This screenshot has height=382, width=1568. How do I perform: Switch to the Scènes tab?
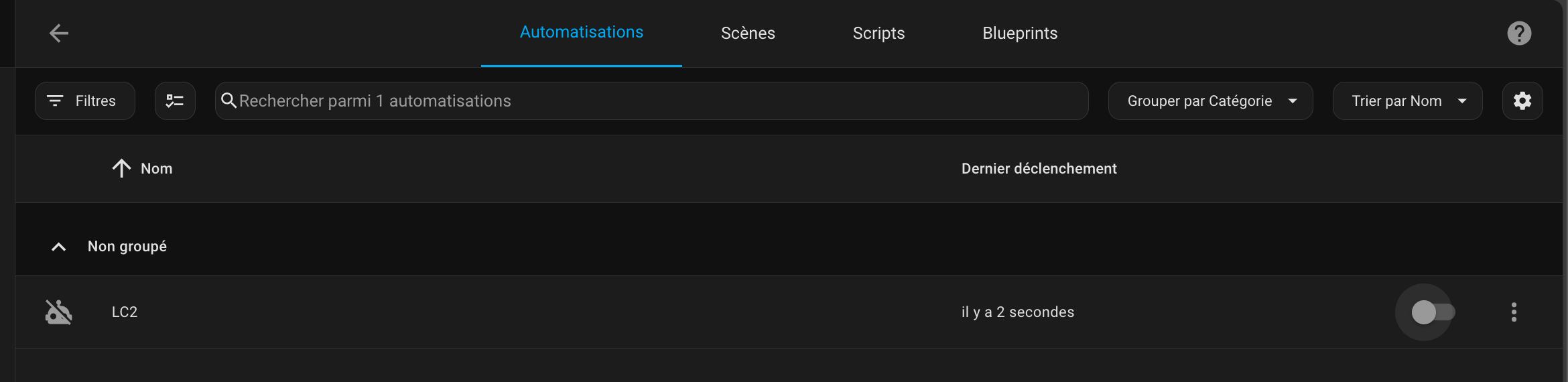coord(748,33)
